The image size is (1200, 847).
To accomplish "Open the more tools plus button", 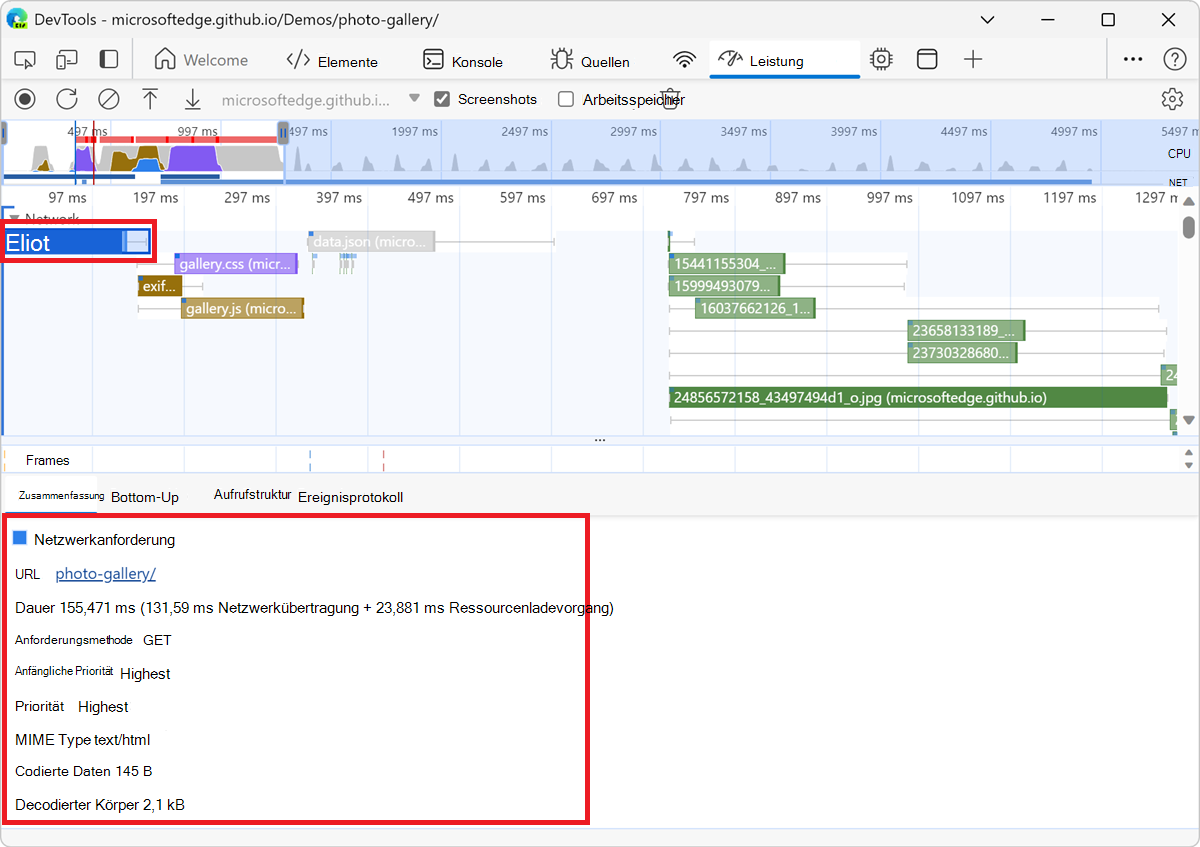I will tap(973, 60).
